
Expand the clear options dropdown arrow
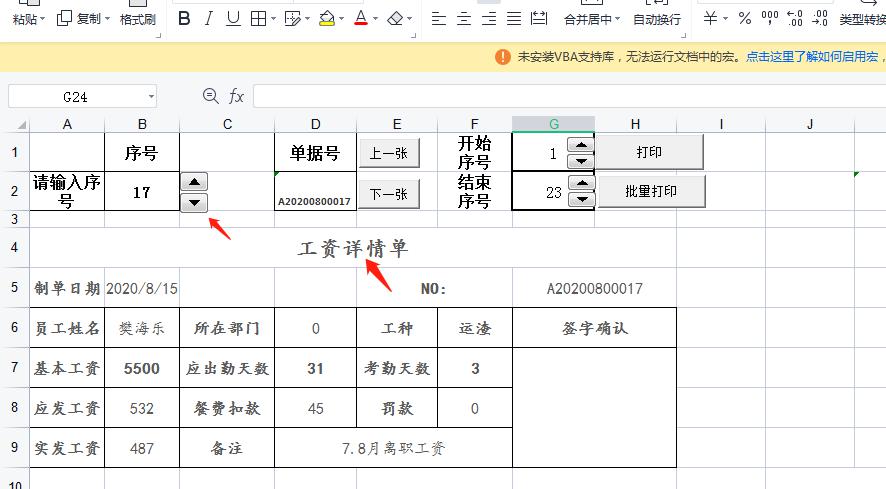410,19
